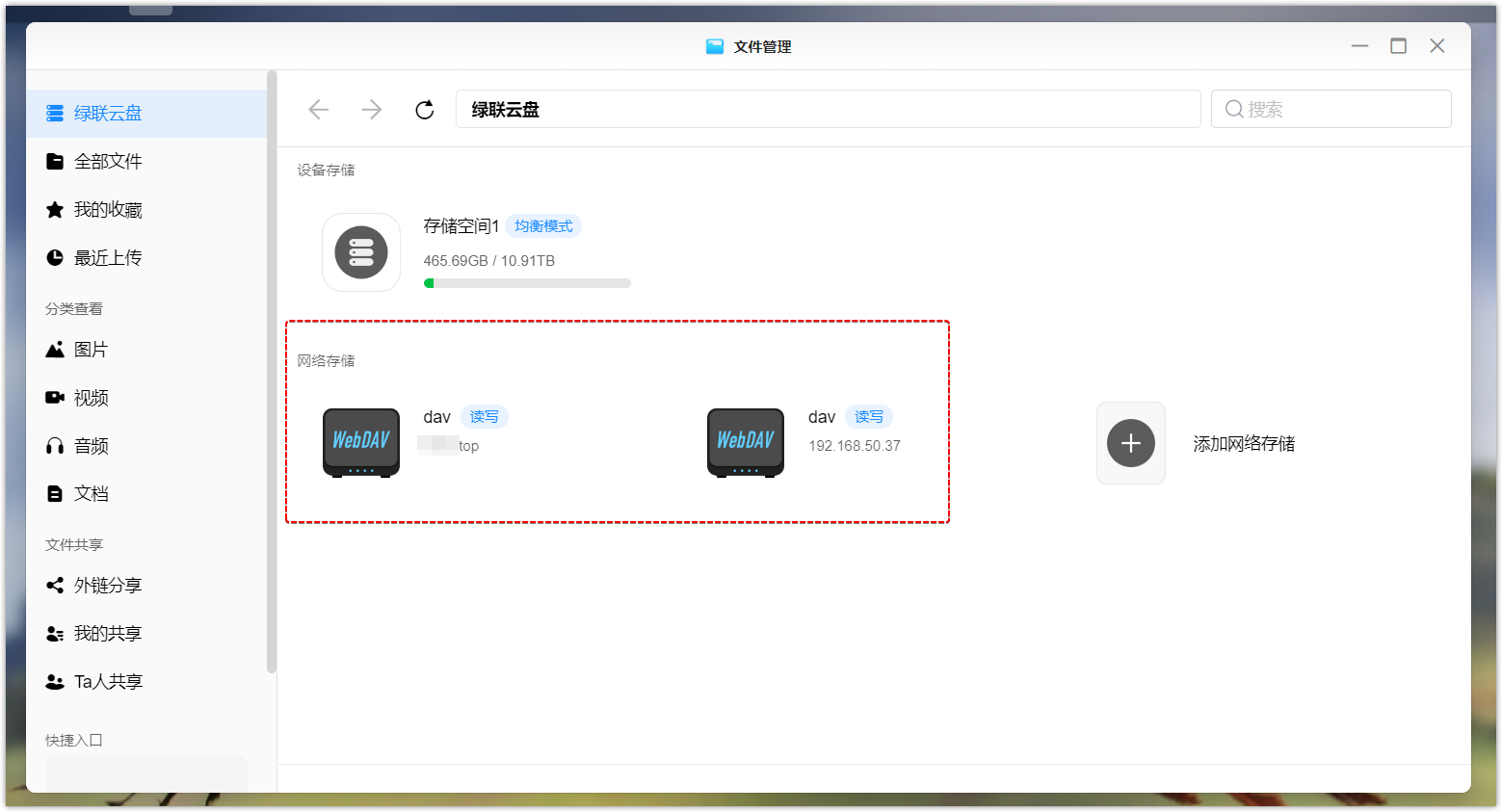Open the 存储空间1 storage icon
Screen dimensions: 1502x812
[361, 252]
